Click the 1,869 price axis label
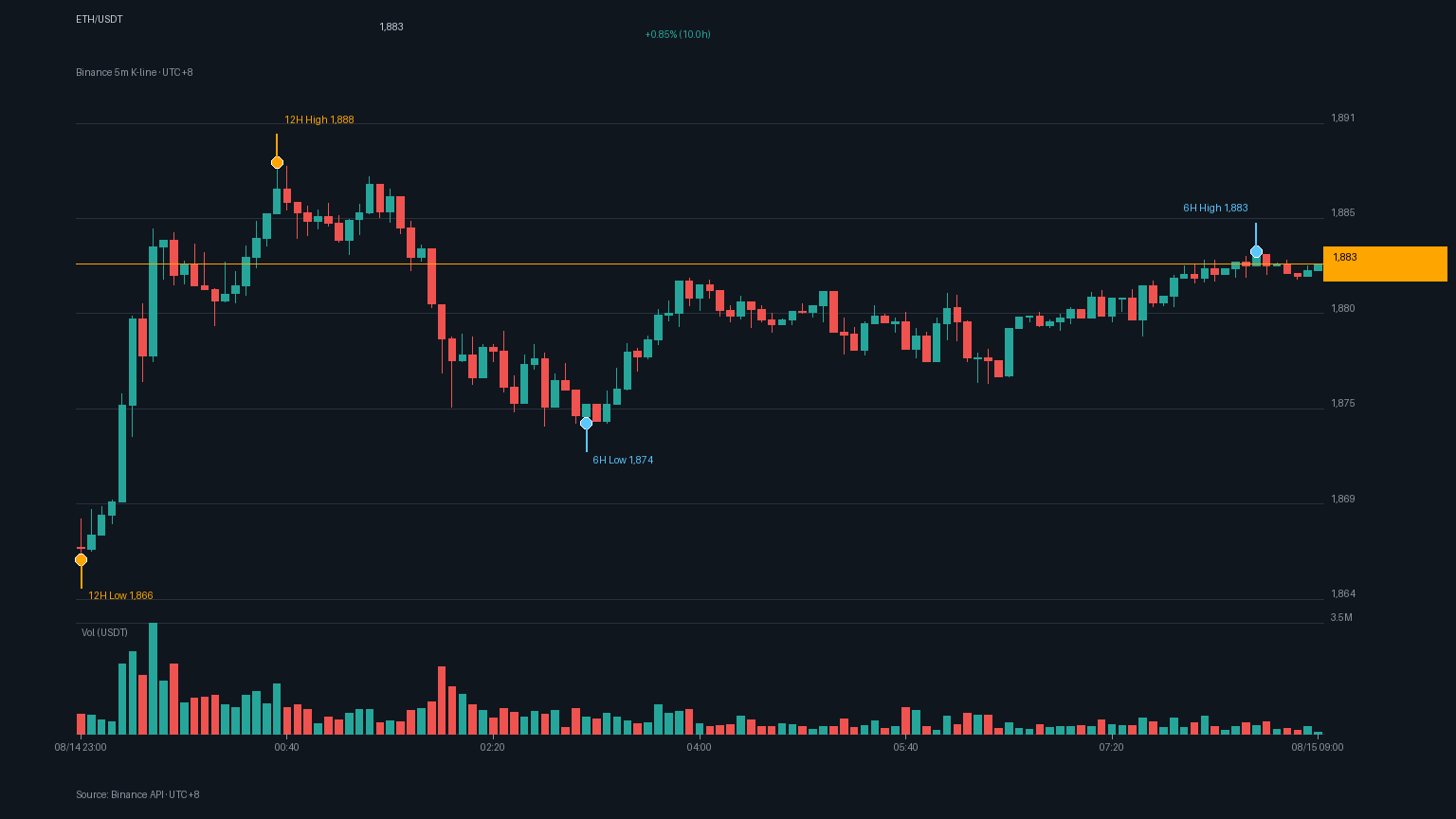Viewport: 1456px width, 819px height. coord(1343,499)
